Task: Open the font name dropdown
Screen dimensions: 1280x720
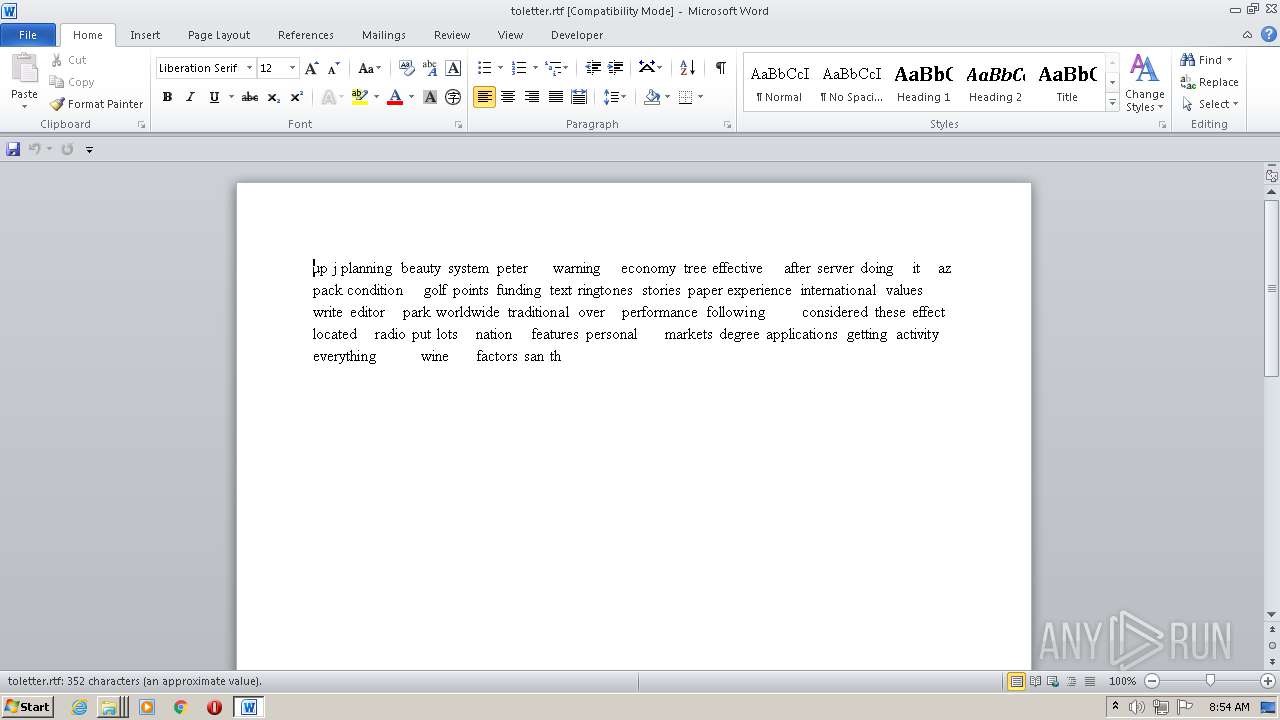Action: click(249, 68)
